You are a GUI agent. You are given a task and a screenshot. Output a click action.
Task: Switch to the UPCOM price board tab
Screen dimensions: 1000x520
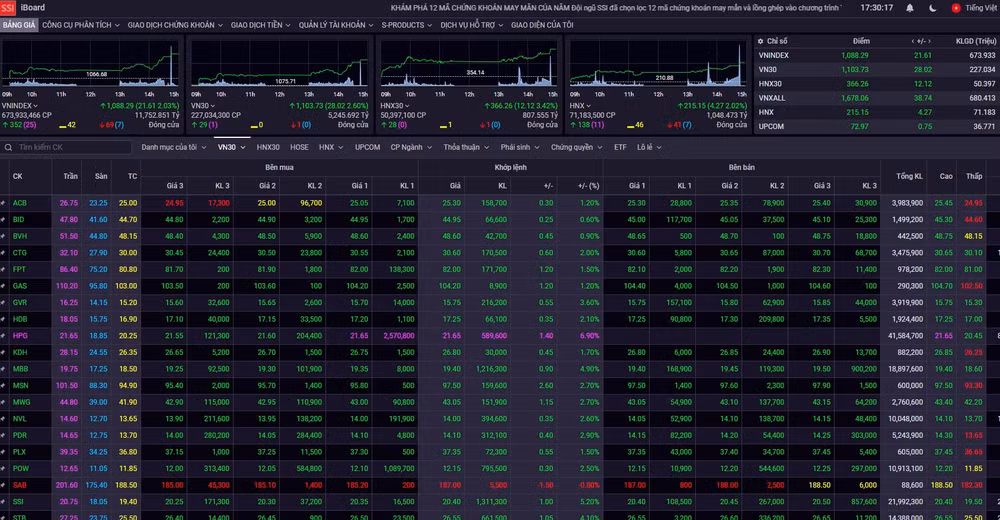tap(367, 147)
